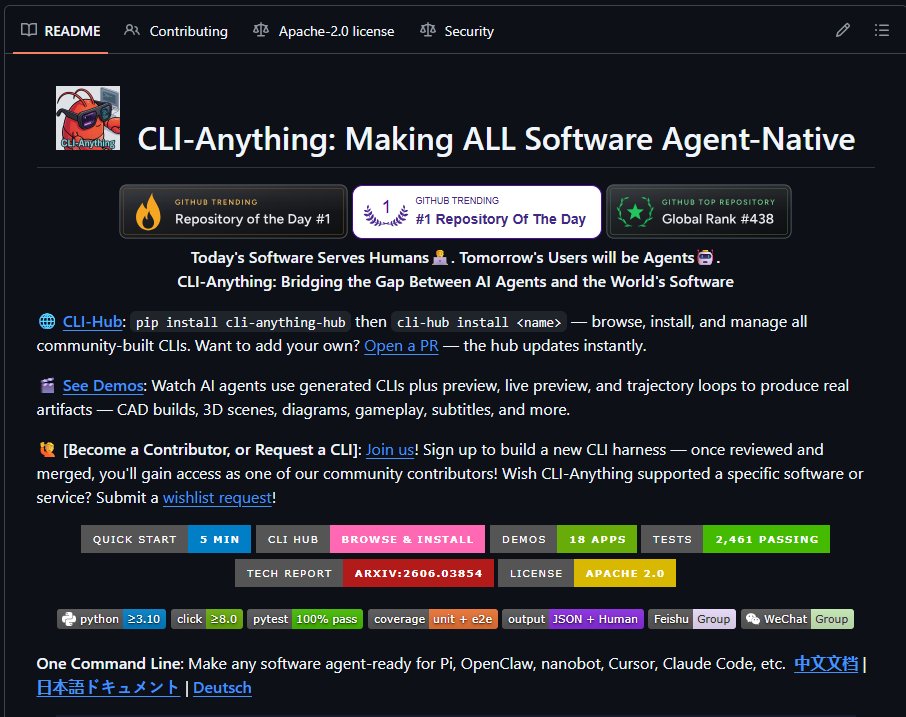
Task: Open the 中文文档 Chinese docs link
Action: click(826, 664)
